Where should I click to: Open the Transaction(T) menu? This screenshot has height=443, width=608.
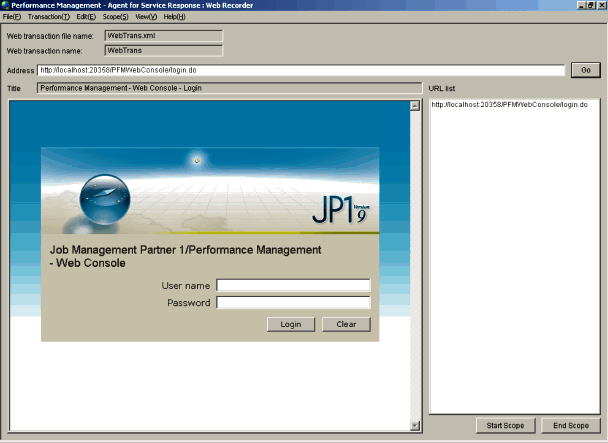click(49, 17)
